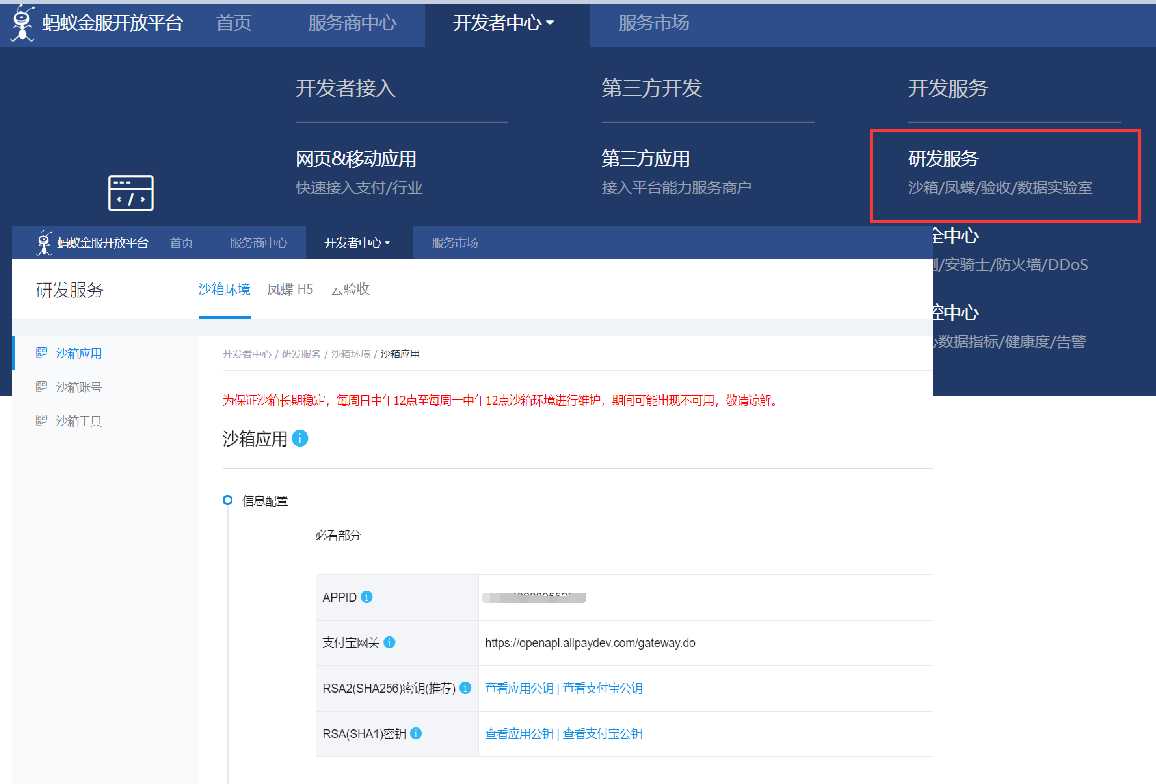Open 服务商中心 in the inset page header
This screenshot has height=784, width=1156.
click(258, 243)
